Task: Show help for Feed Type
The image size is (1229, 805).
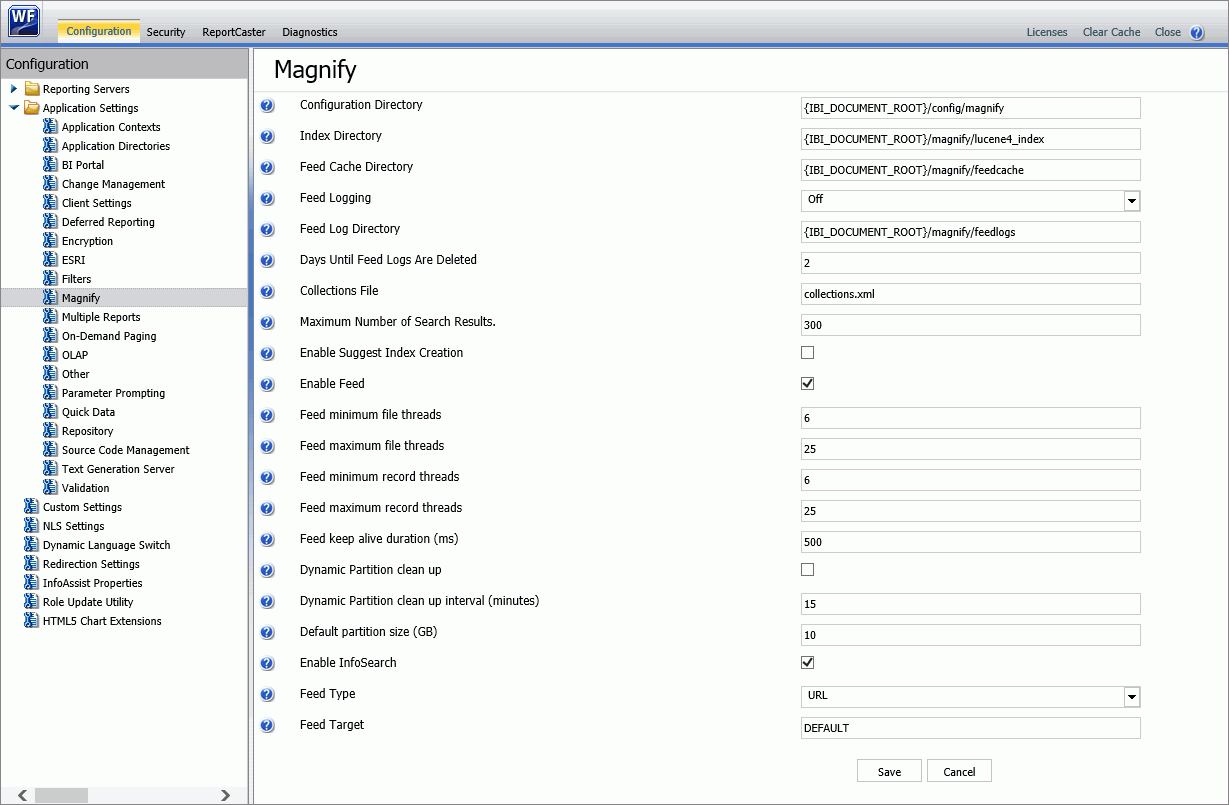Action: click(x=267, y=695)
